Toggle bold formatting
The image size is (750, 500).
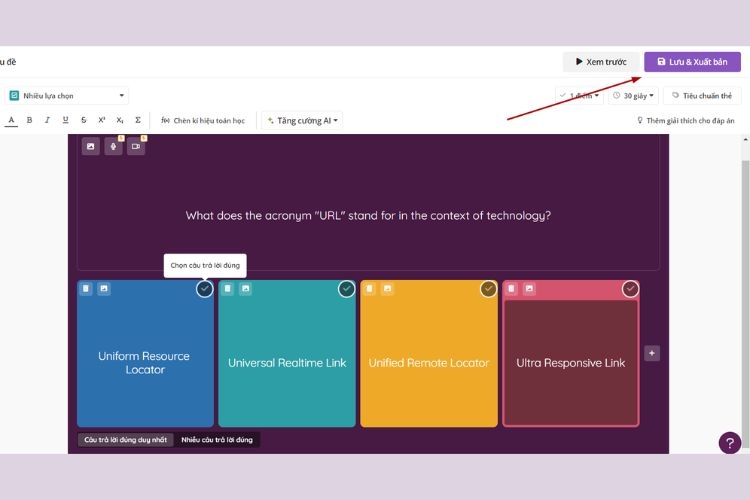(x=29, y=120)
